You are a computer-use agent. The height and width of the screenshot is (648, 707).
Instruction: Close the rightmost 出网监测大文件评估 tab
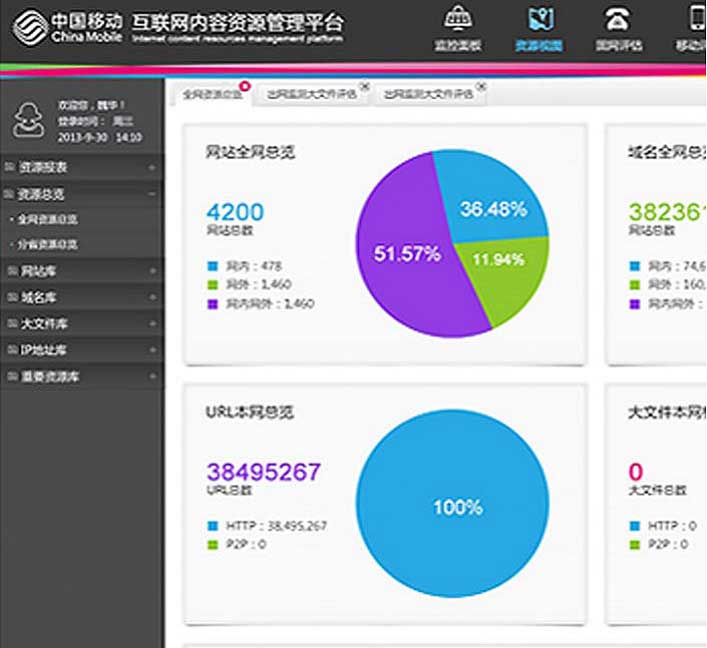tap(483, 87)
